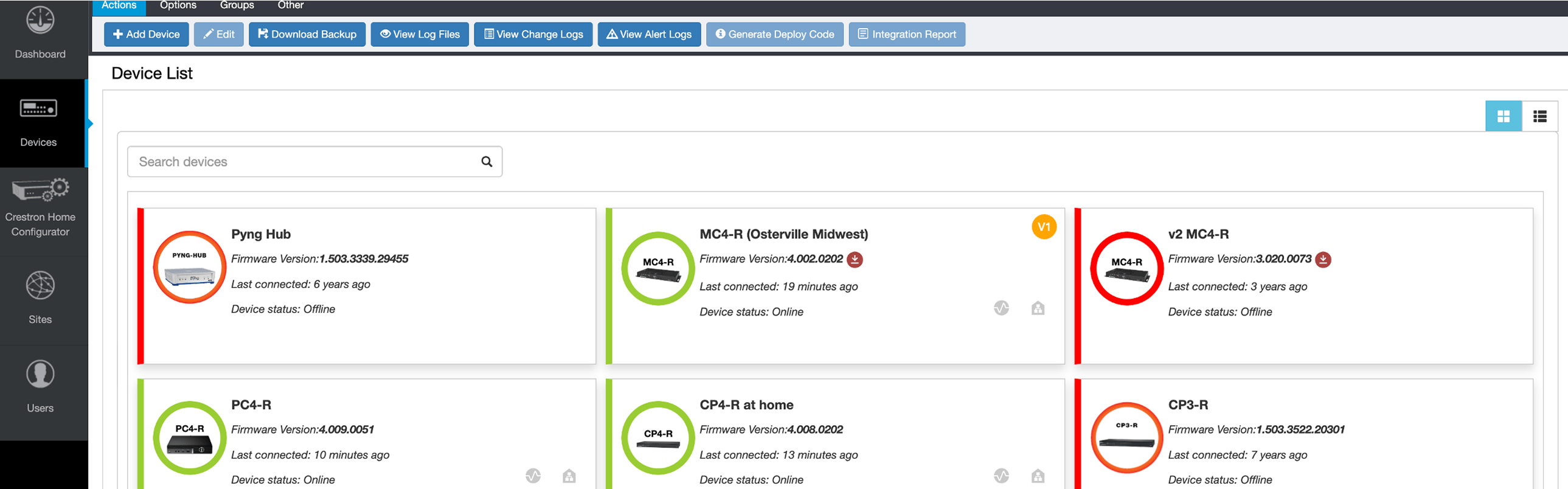Select the Other tab

(x=290, y=5)
